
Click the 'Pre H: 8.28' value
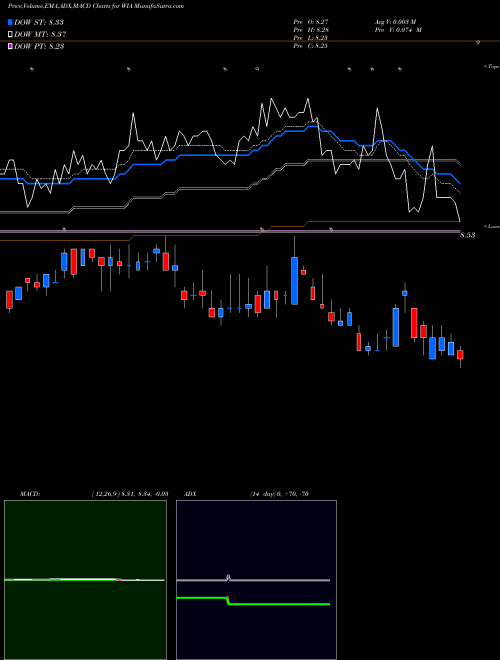pyautogui.click(x=311, y=30)
